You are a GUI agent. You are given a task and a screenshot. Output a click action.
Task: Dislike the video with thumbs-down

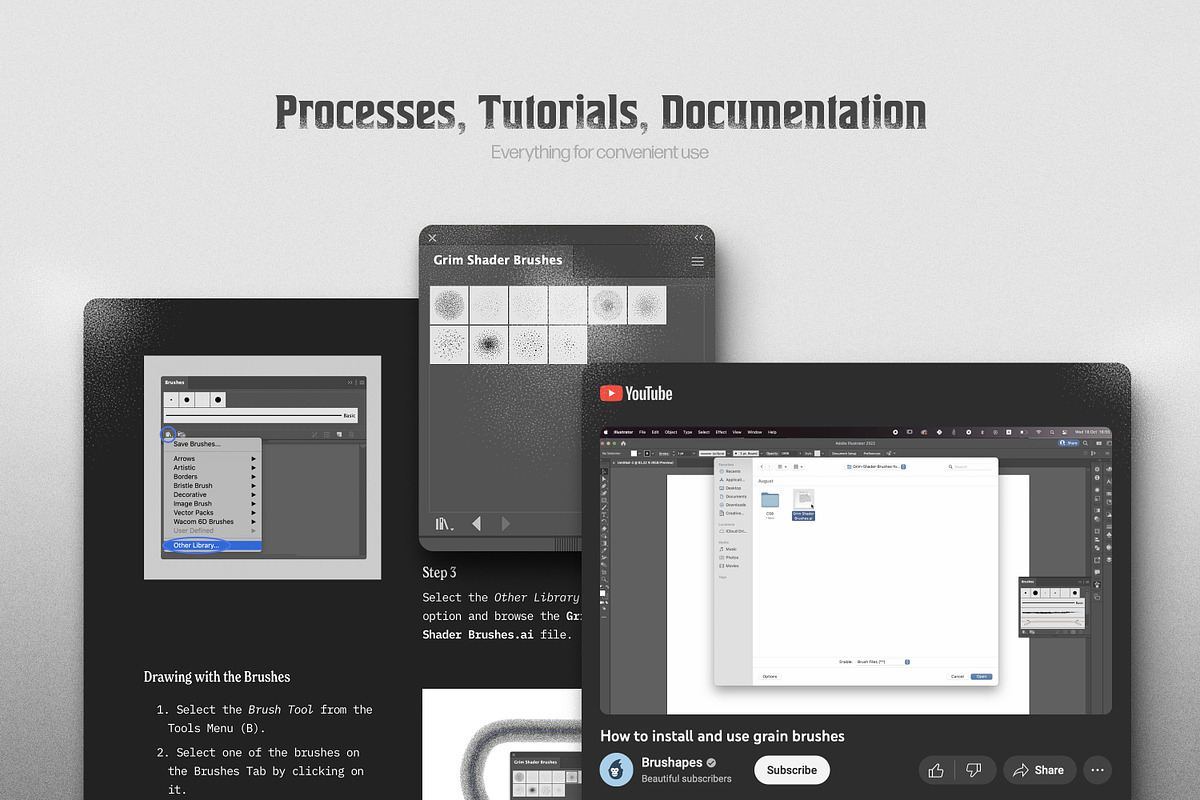[972, 770]
